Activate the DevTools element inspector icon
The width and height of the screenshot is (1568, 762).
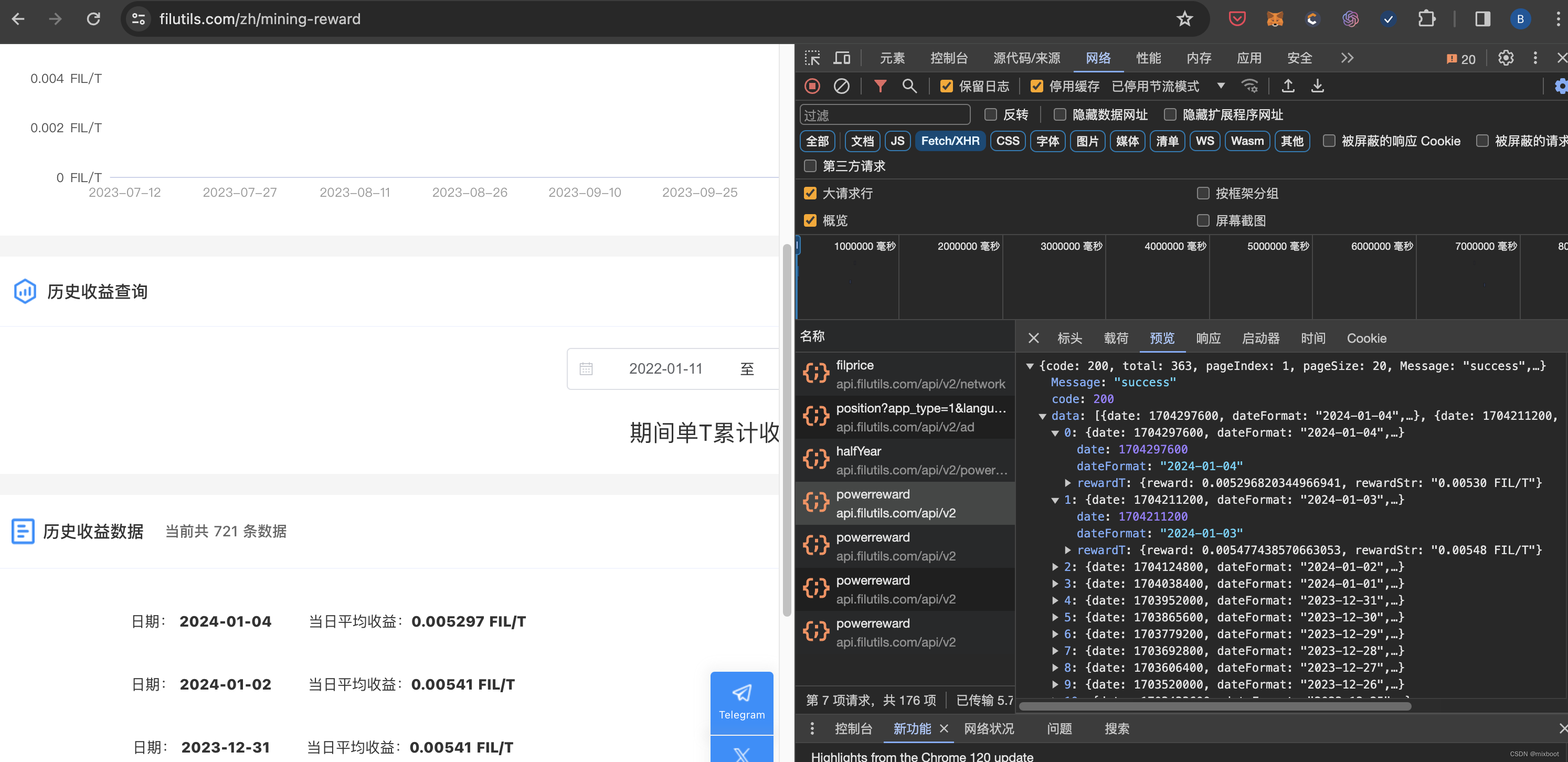(x=812, y=58)
